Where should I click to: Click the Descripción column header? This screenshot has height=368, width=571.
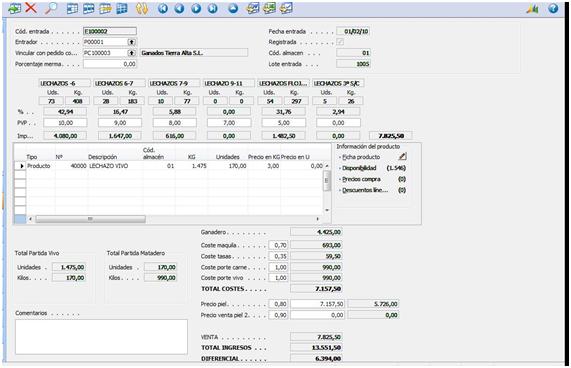pos(102,157)
